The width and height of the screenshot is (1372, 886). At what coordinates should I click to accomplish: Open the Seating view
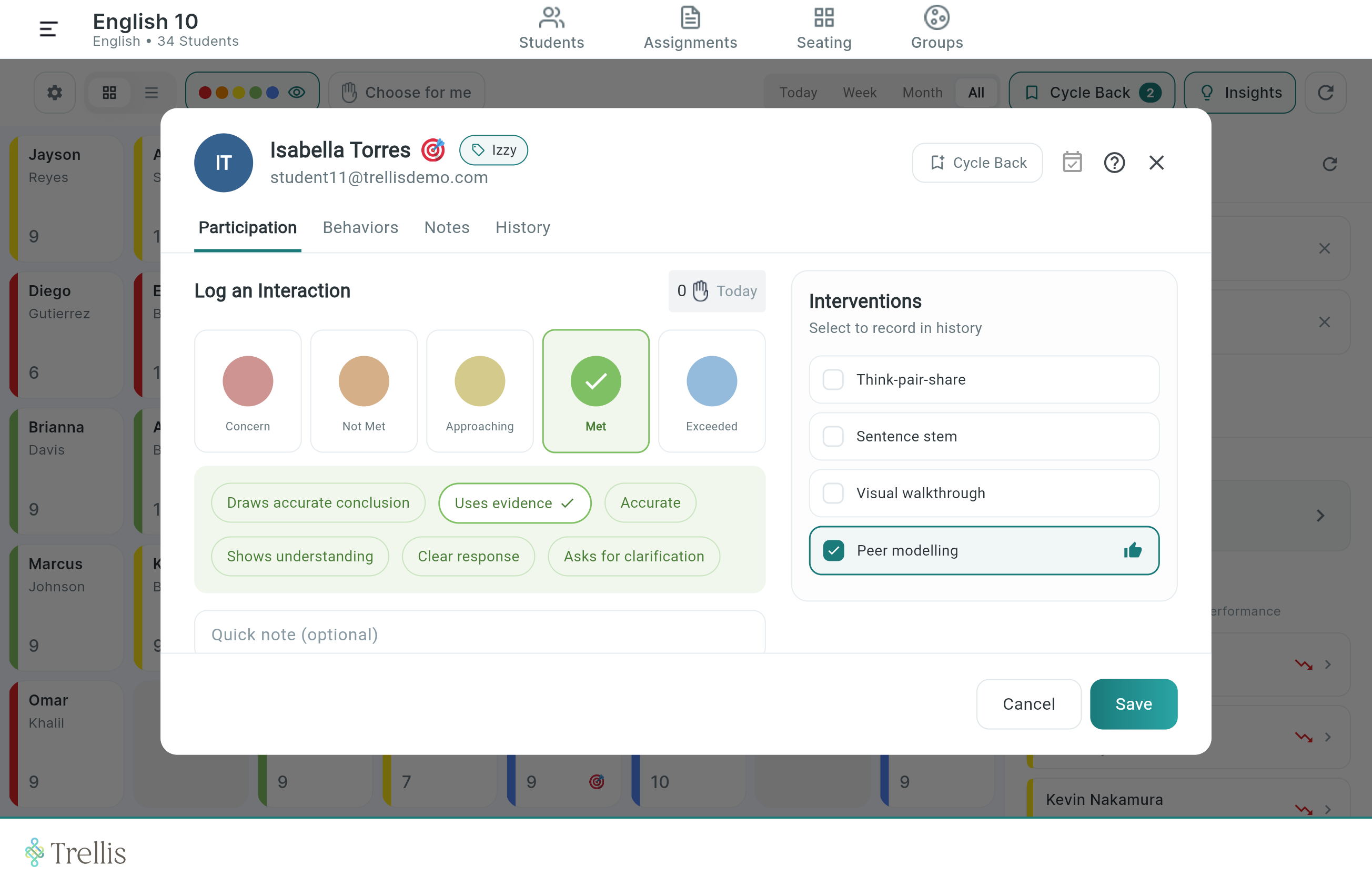[x=824, y=28]
